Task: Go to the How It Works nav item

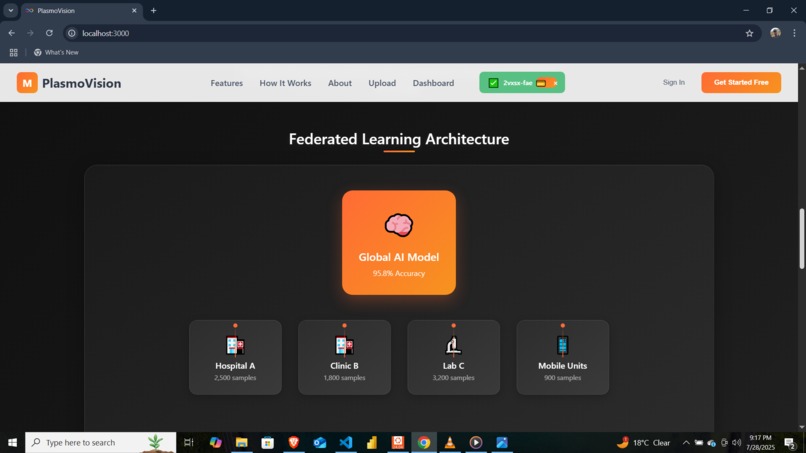Action: (x=285, y=83)
